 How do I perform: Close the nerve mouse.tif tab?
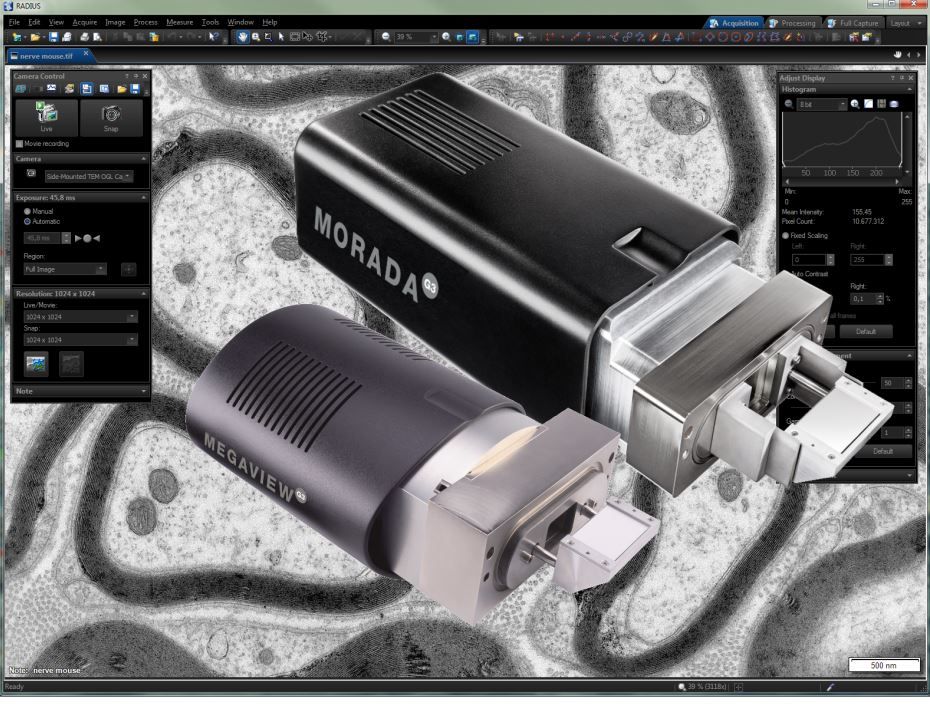(86, 53)
